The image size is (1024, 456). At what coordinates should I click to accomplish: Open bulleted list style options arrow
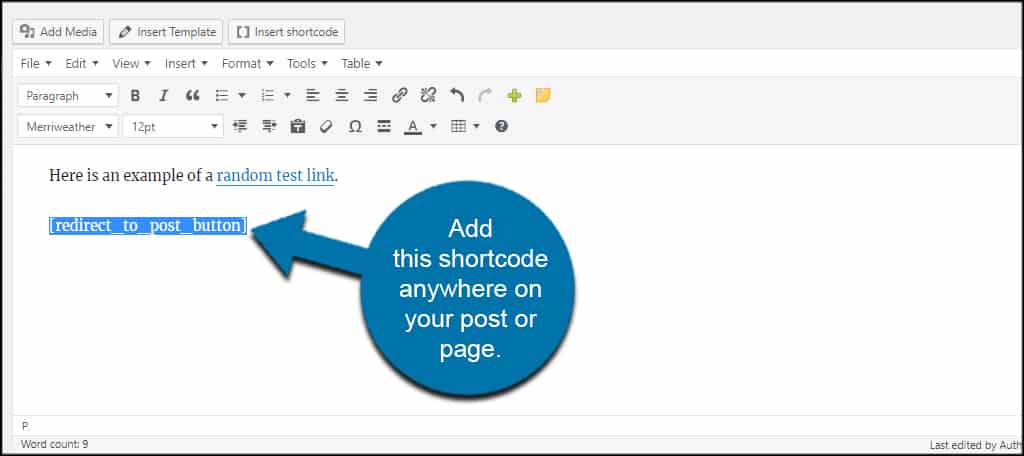[x=242, y=95]
